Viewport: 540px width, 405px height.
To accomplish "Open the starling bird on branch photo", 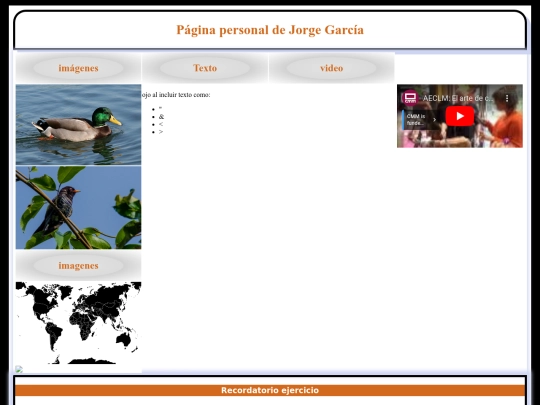I will [78, 208].
